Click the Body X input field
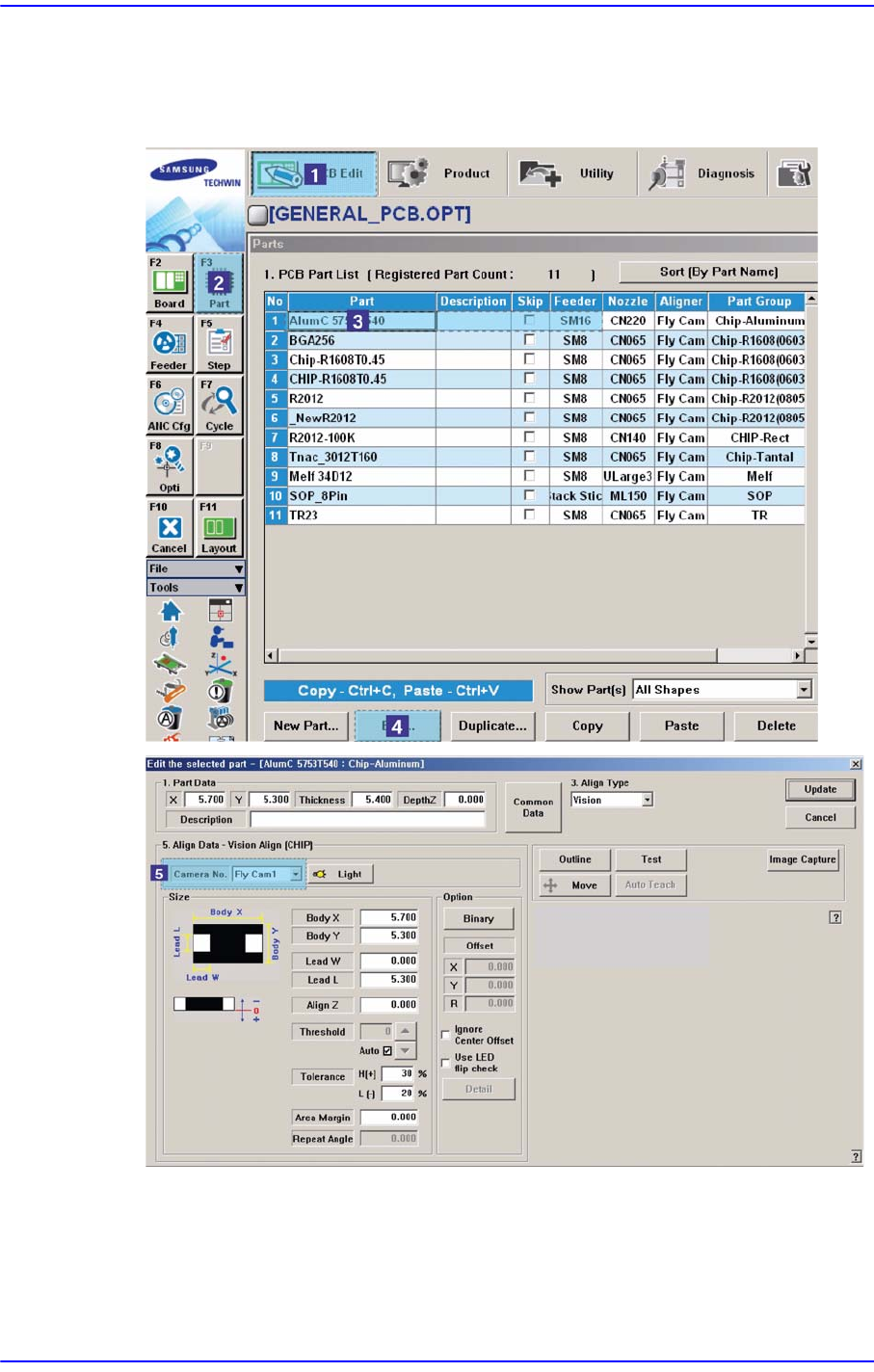Image resolution: width=874 pixels, height=1372 pixels. (x=389, y=918)
